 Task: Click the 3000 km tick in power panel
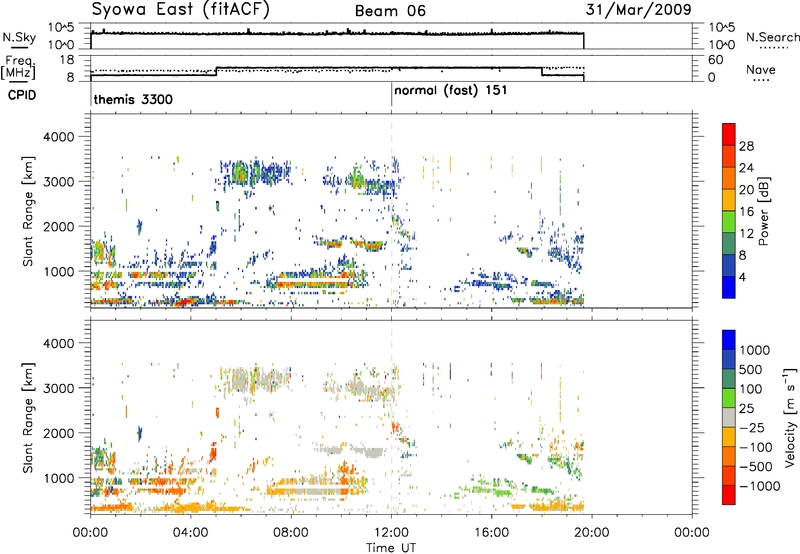tap(58, 182)
